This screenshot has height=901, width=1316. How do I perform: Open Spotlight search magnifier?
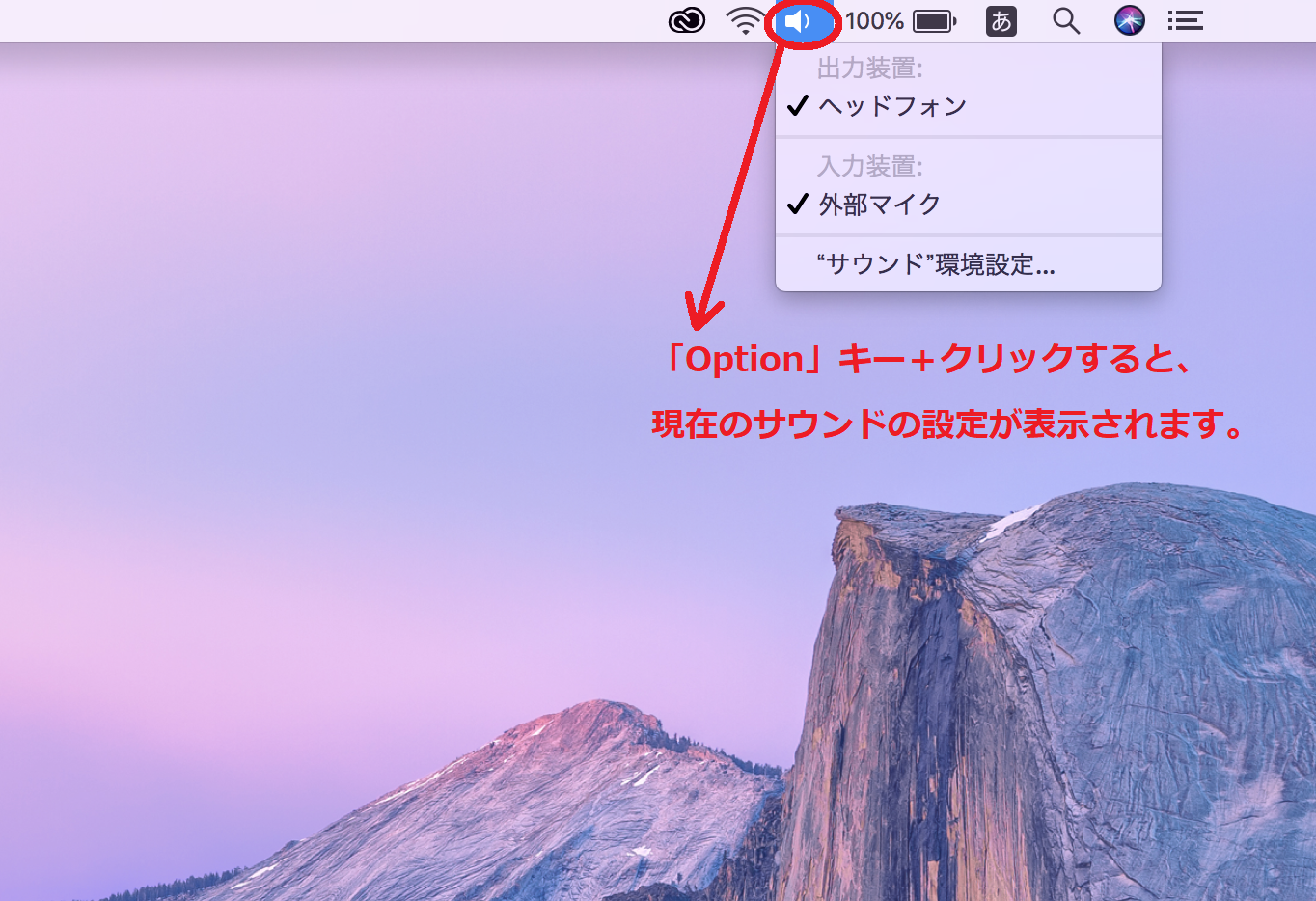pos(1066,21)
